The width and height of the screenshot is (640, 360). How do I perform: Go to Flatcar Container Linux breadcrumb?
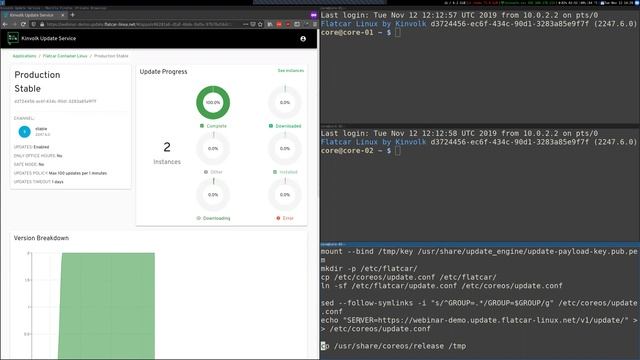point(65,56)
